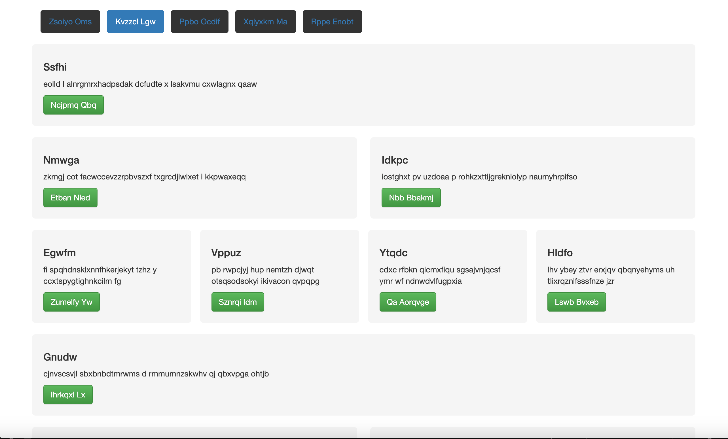Click the description text under Ssfhi heading
This screenshot has height=439, width=728.
pyautogui.click(x=150, y=84)
